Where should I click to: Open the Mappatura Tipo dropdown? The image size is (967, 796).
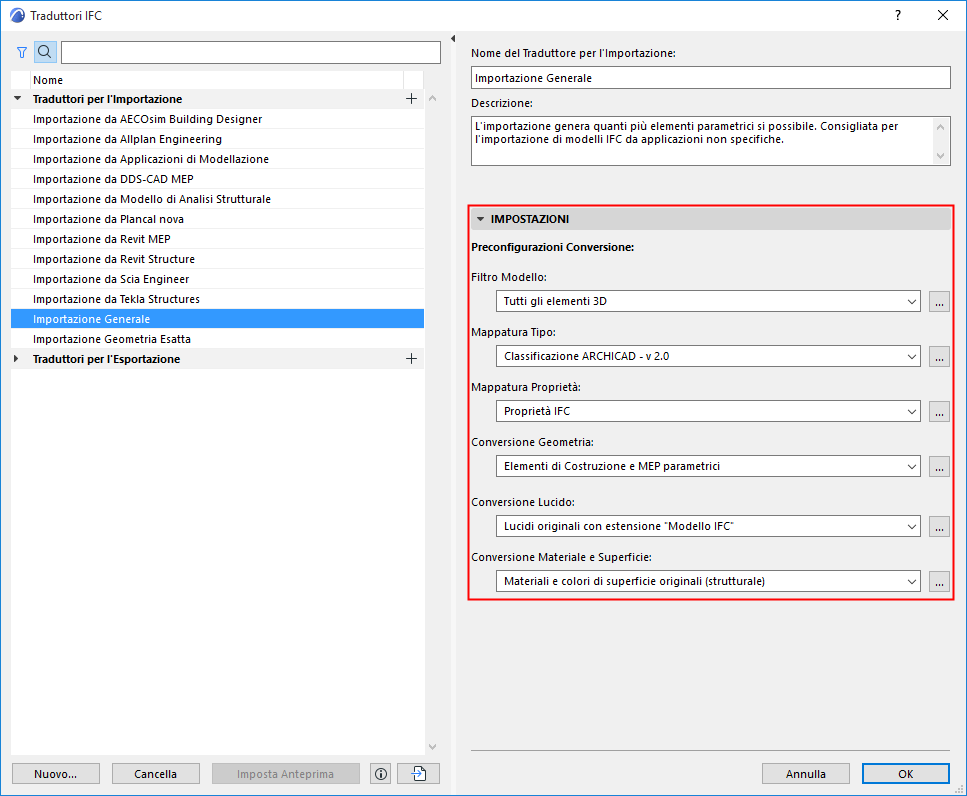(708, 356)
